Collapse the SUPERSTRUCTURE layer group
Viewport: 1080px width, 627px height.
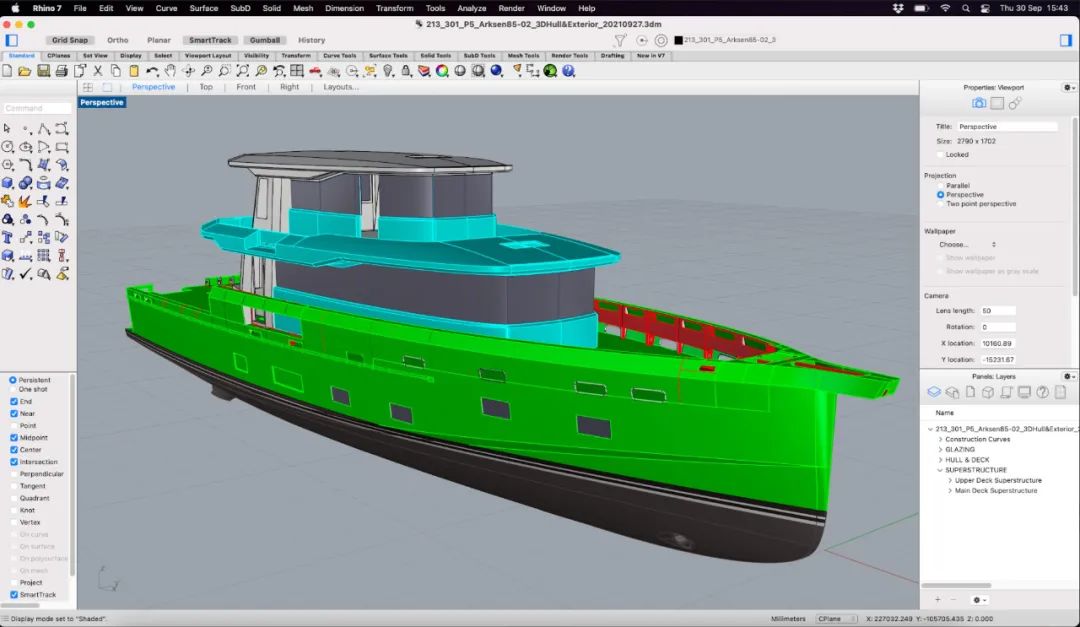941,470
